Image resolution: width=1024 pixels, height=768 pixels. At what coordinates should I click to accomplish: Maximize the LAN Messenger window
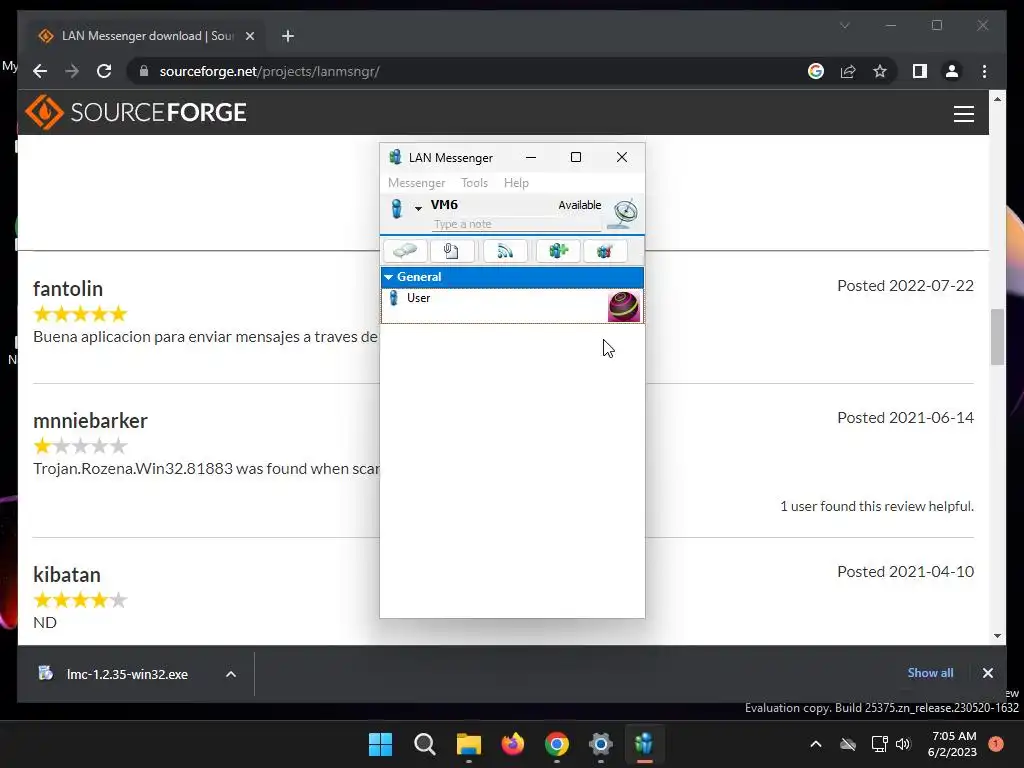point(576,157)
